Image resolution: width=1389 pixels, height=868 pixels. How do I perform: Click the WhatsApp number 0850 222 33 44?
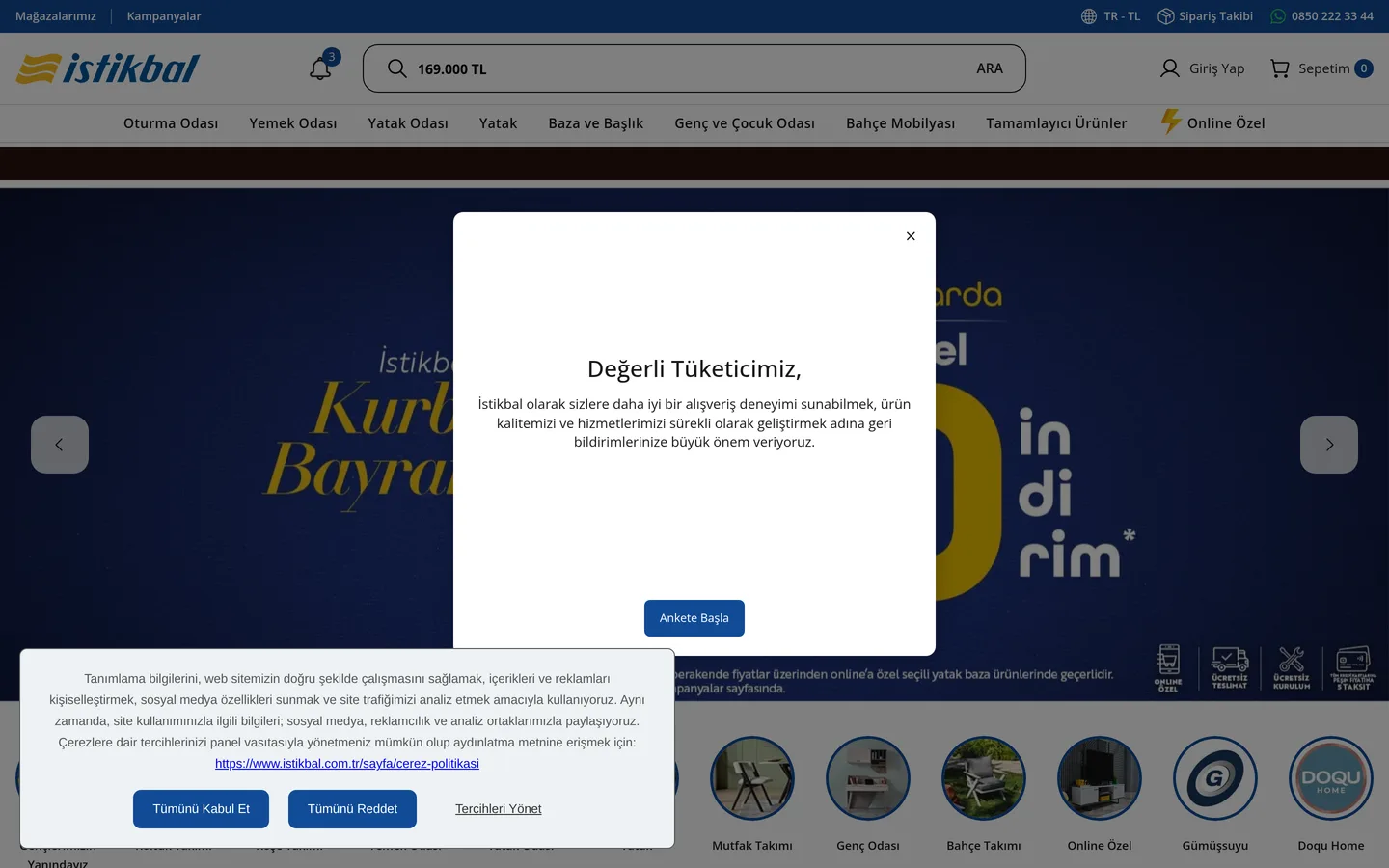pos(1321,16)
